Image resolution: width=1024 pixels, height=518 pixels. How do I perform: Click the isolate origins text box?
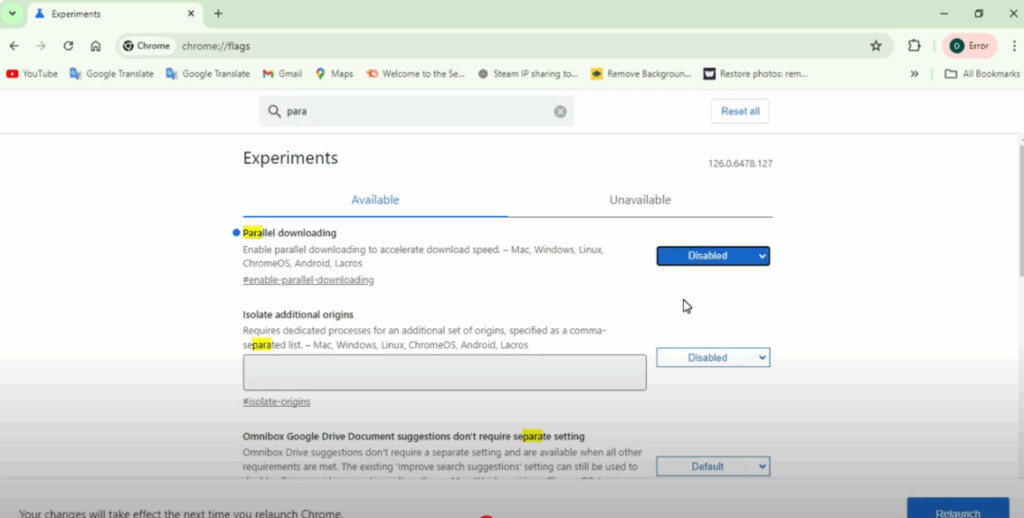[444, 372]
